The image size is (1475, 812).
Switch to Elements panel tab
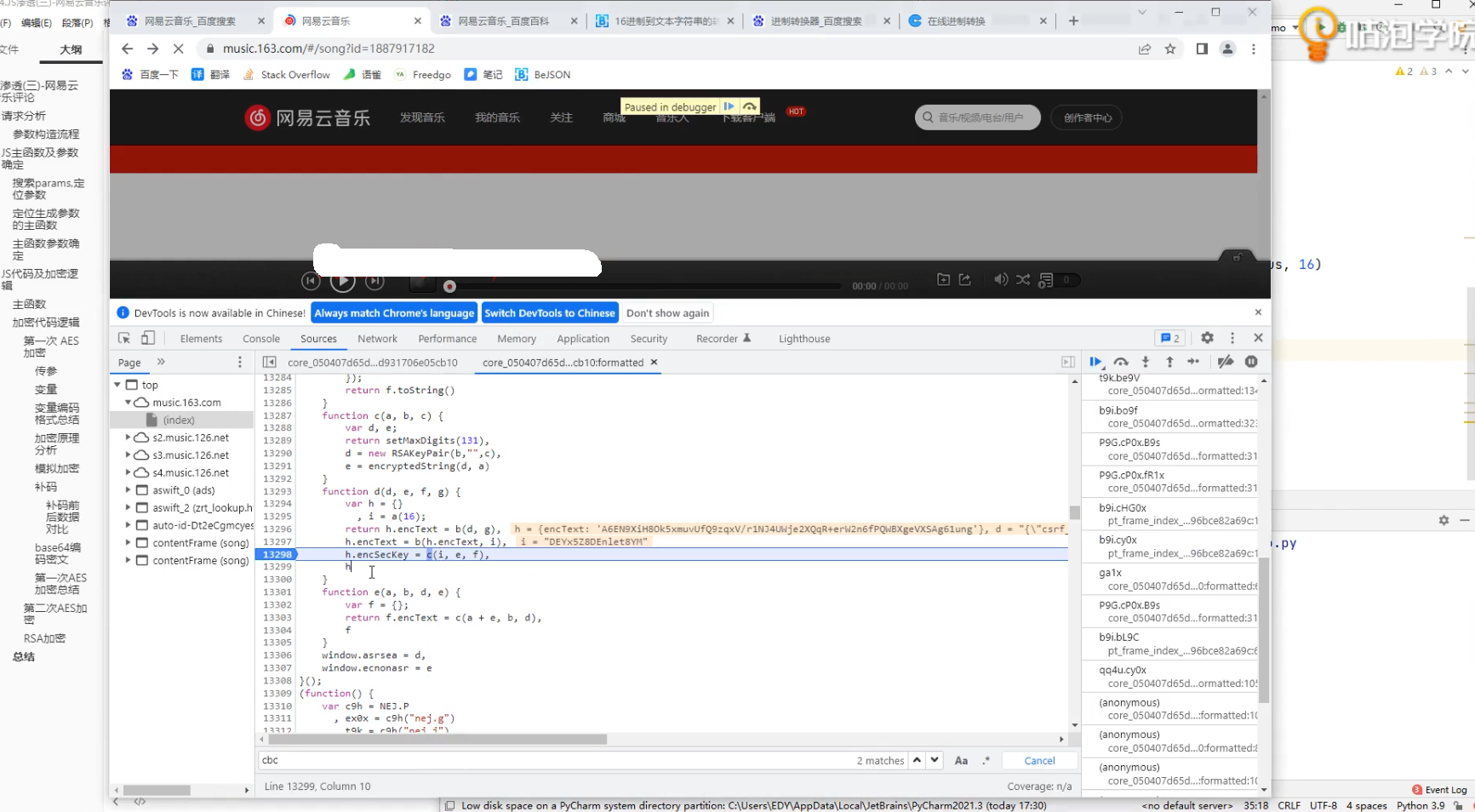coord(201,339)
